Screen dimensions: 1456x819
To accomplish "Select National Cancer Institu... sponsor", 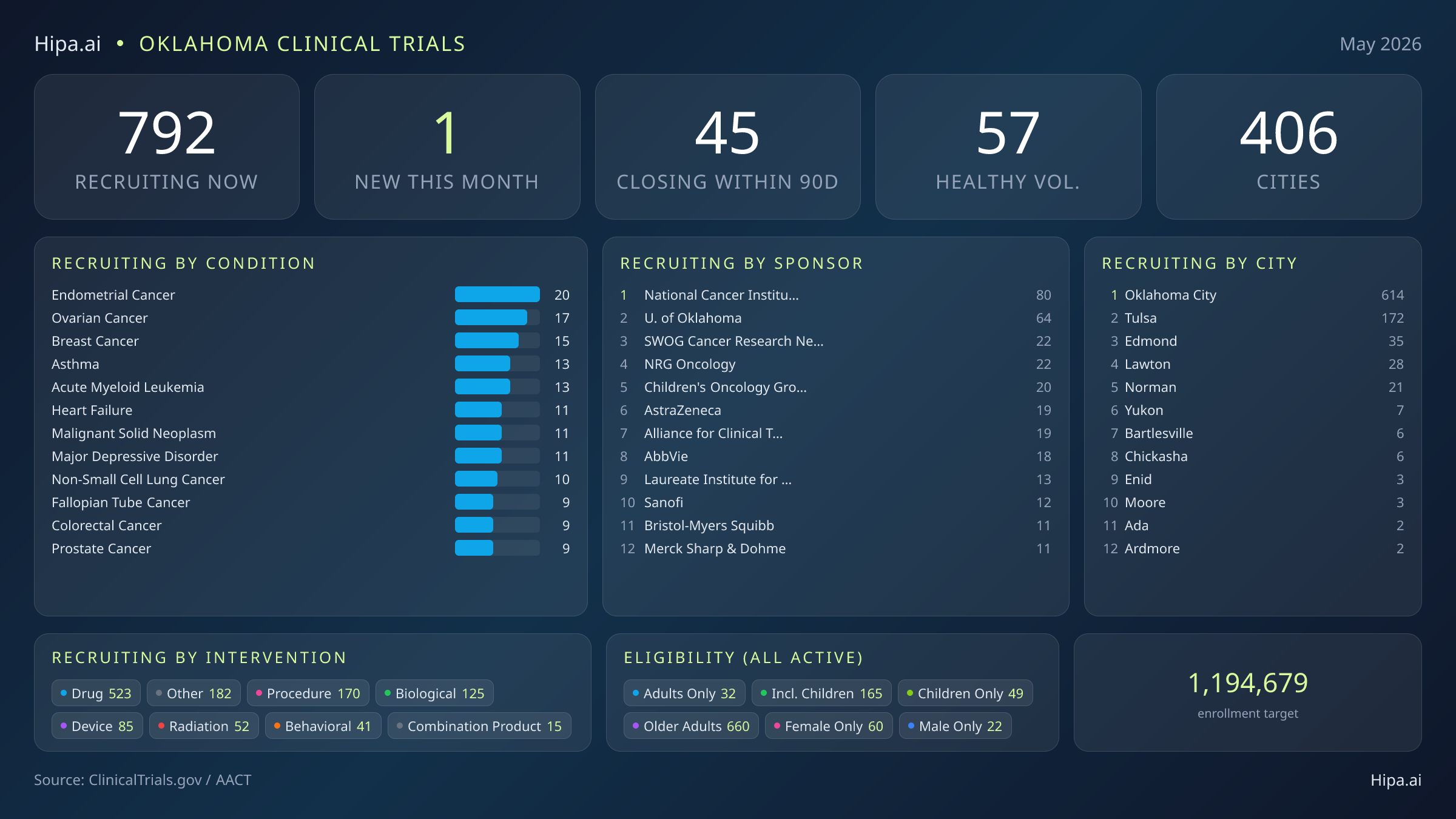I will pos(835,295).
